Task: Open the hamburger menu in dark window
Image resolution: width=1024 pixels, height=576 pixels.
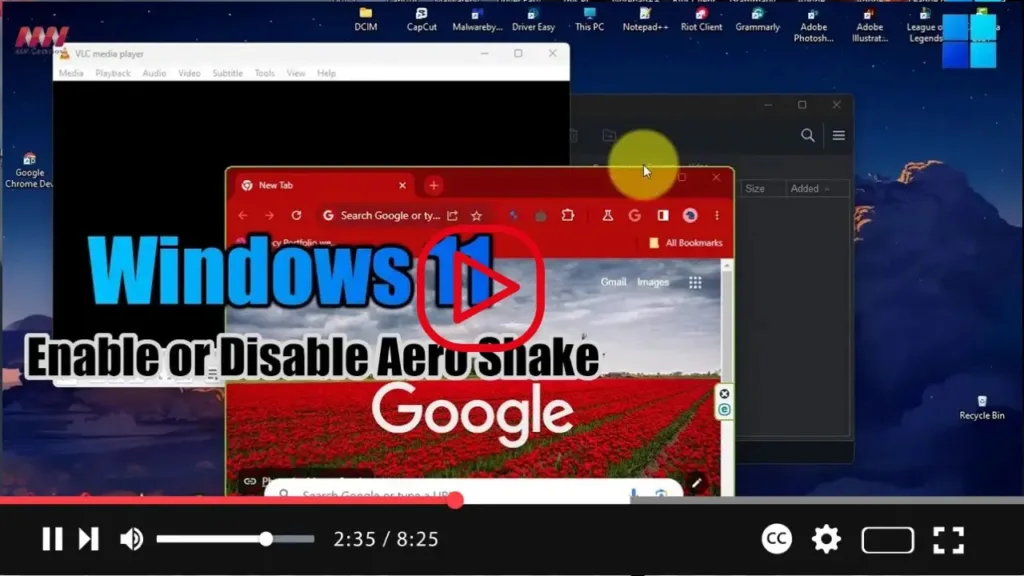Action: coord(838,136)
